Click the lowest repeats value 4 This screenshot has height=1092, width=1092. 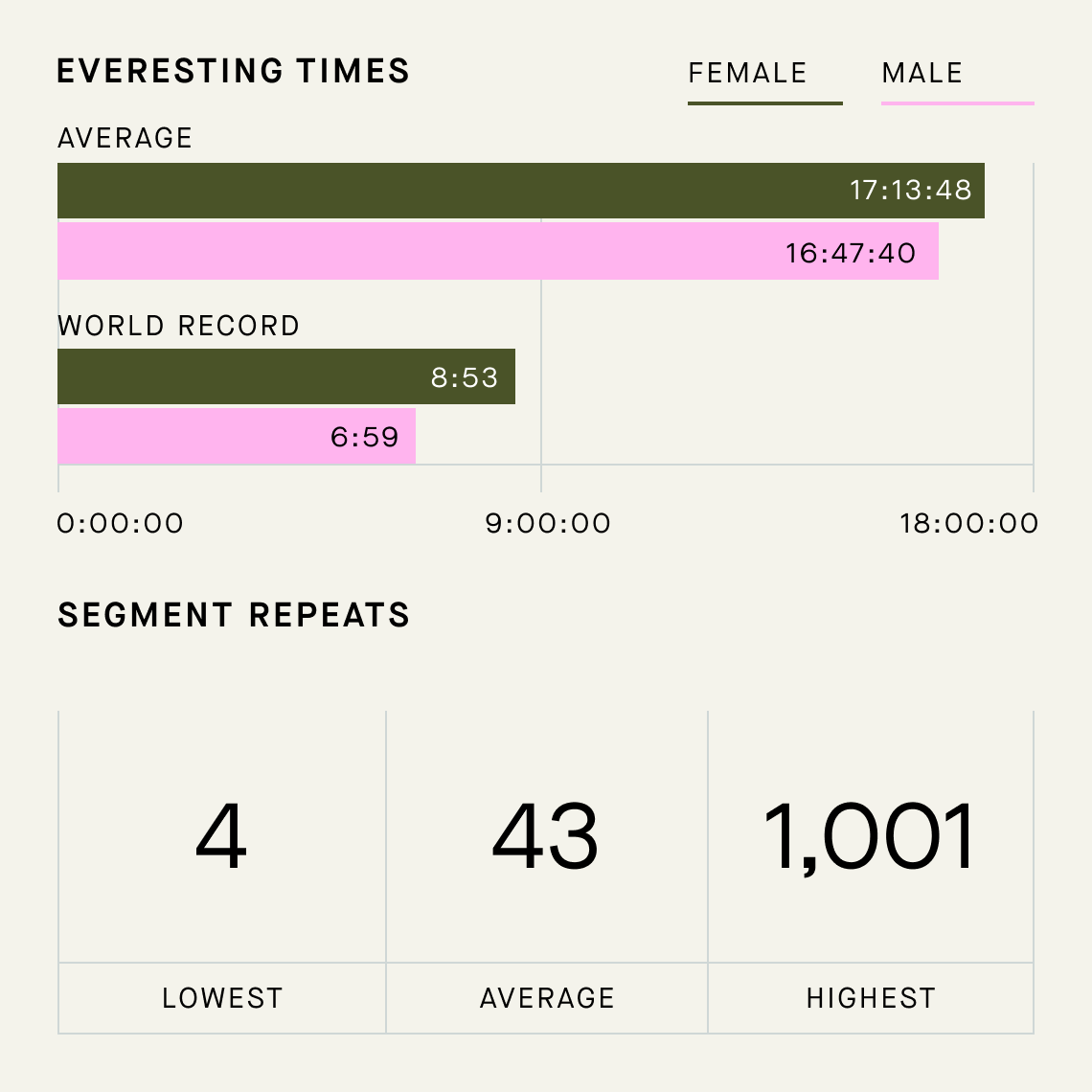point(220,835)
